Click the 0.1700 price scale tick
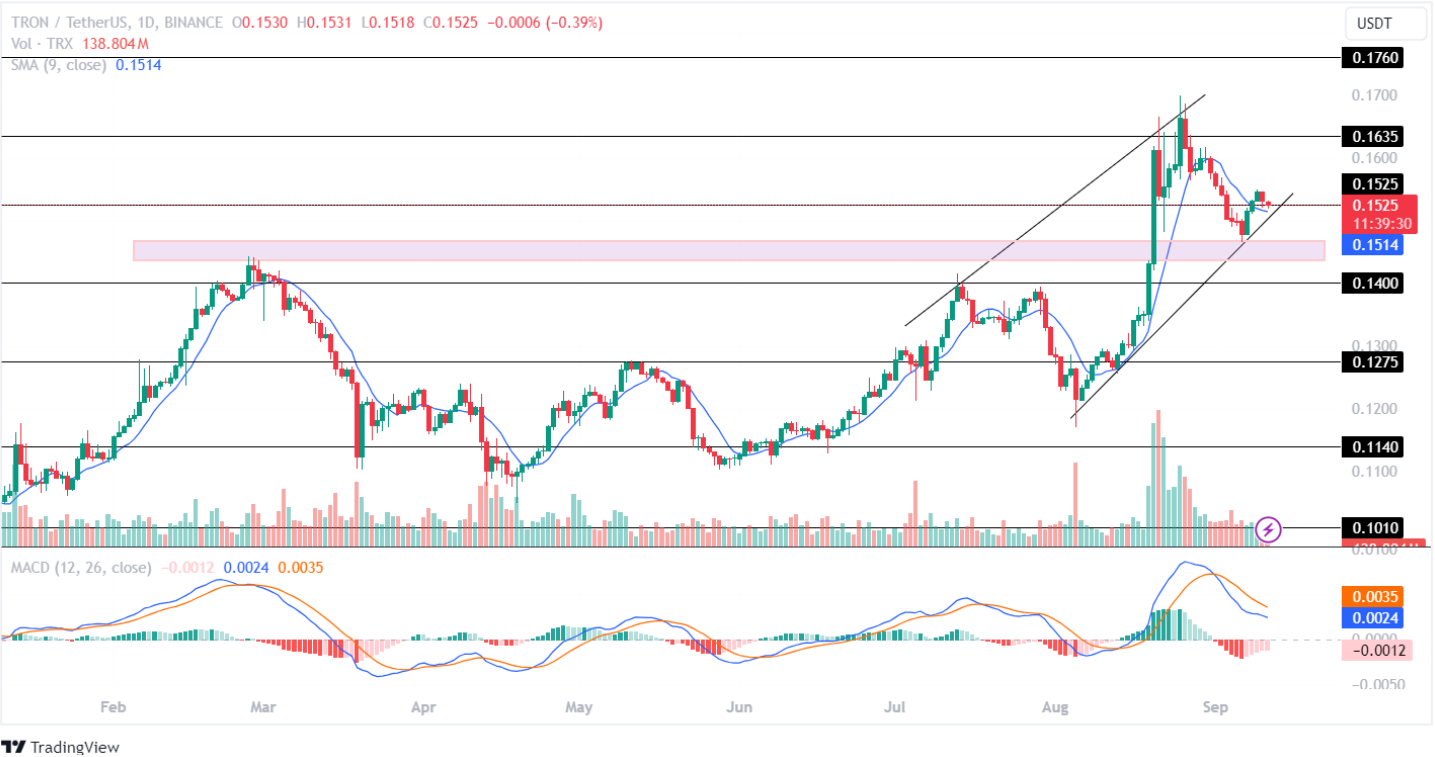The height and width of the screenshot is (757, 1435). click(x=1376, y=96)
